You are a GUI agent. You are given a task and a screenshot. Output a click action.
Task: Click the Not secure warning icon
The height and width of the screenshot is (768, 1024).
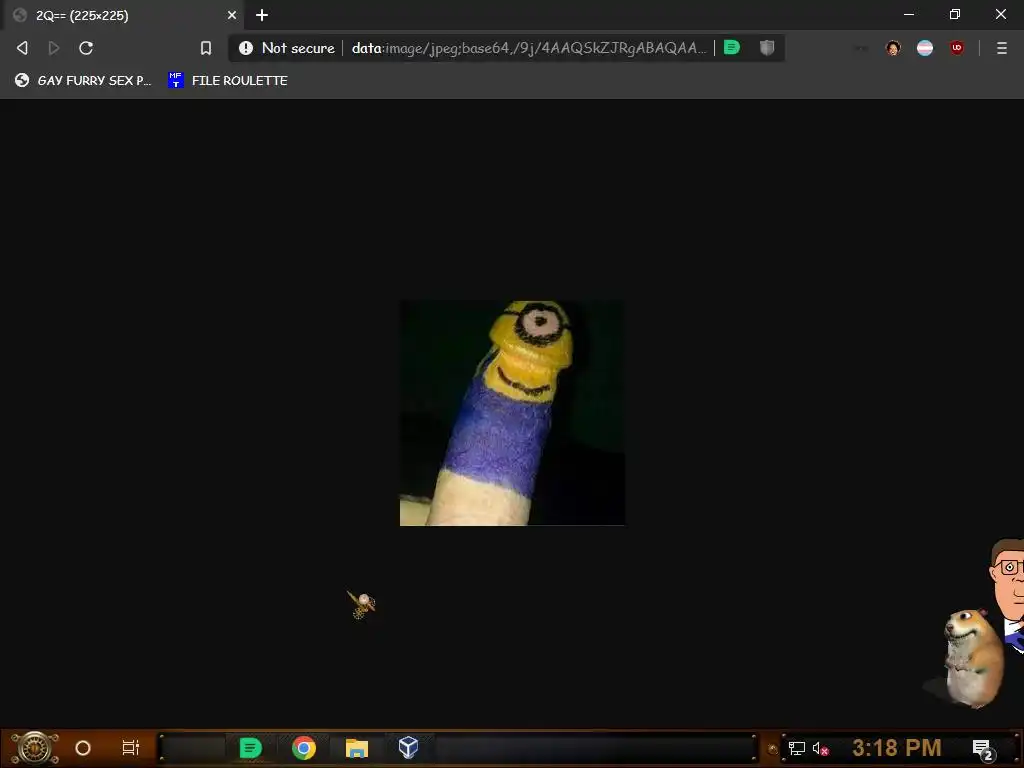(246, 48)
